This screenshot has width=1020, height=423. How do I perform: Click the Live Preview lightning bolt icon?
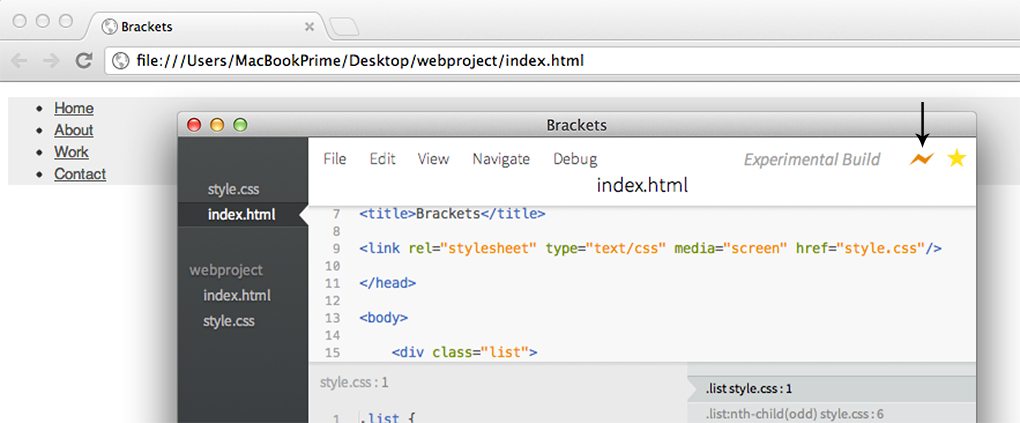click(x=921, y=159)
